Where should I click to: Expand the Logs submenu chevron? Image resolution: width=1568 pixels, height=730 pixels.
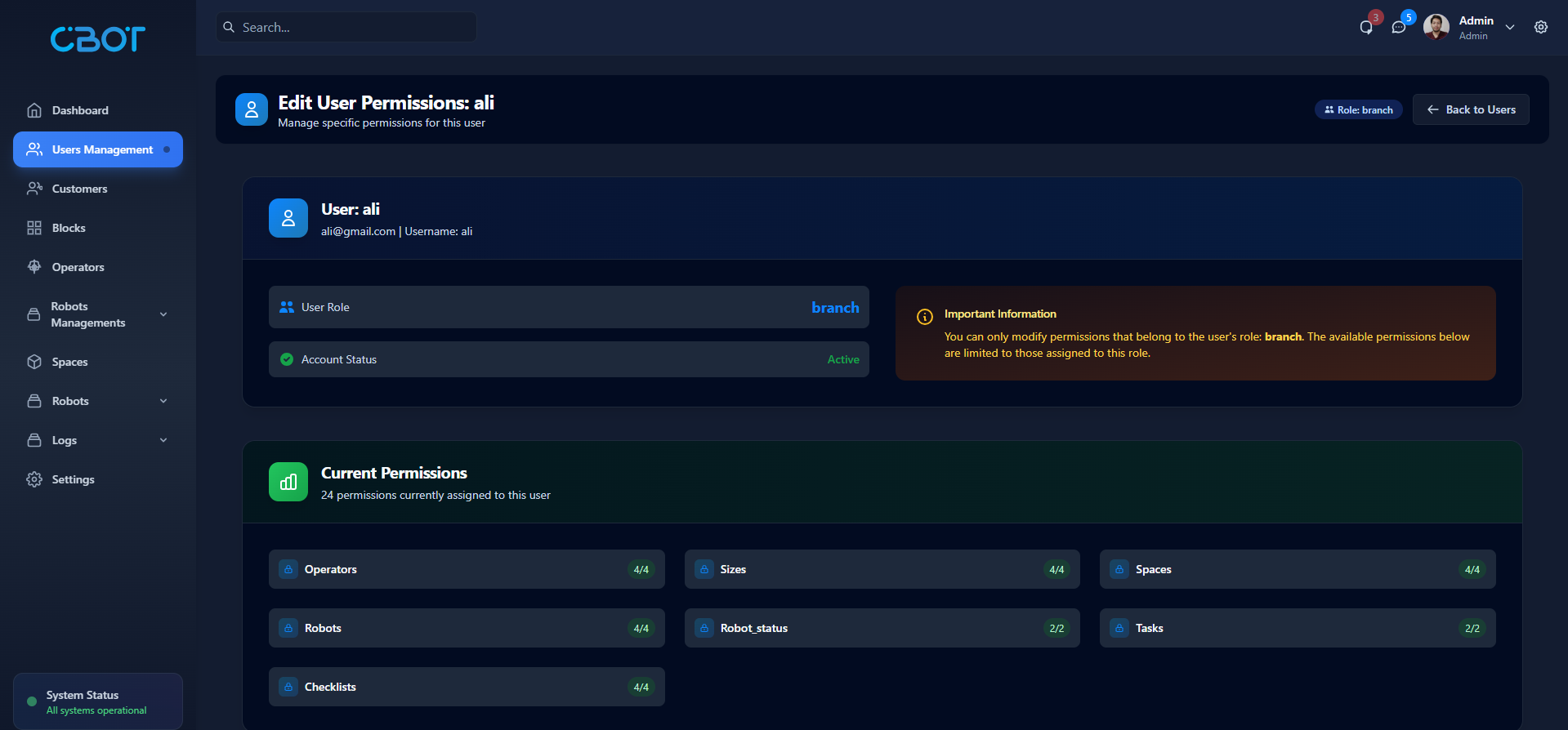coord(163,440)
